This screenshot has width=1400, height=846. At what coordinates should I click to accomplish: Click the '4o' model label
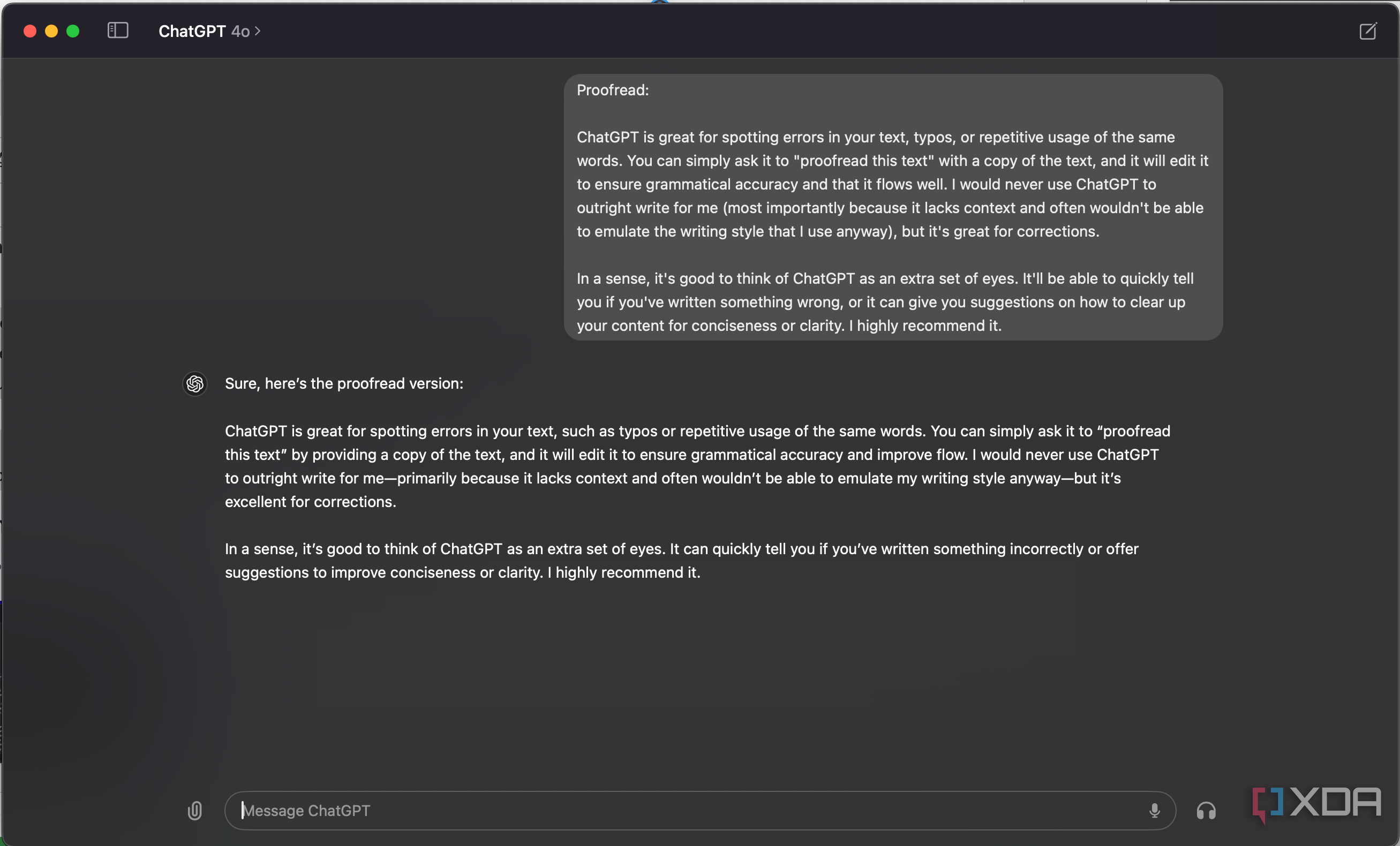240,31
